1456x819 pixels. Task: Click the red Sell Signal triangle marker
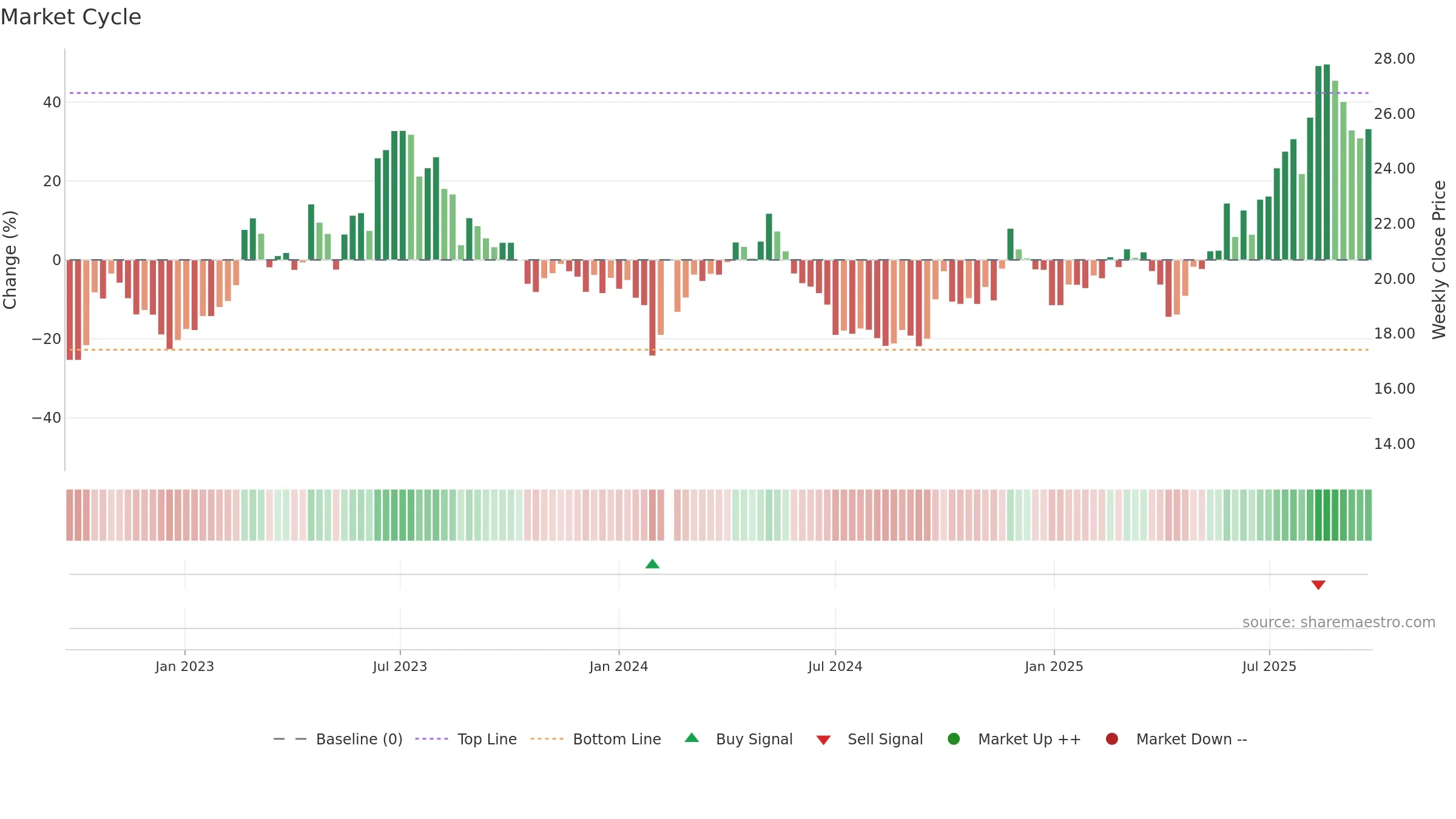click(1318, 585)
